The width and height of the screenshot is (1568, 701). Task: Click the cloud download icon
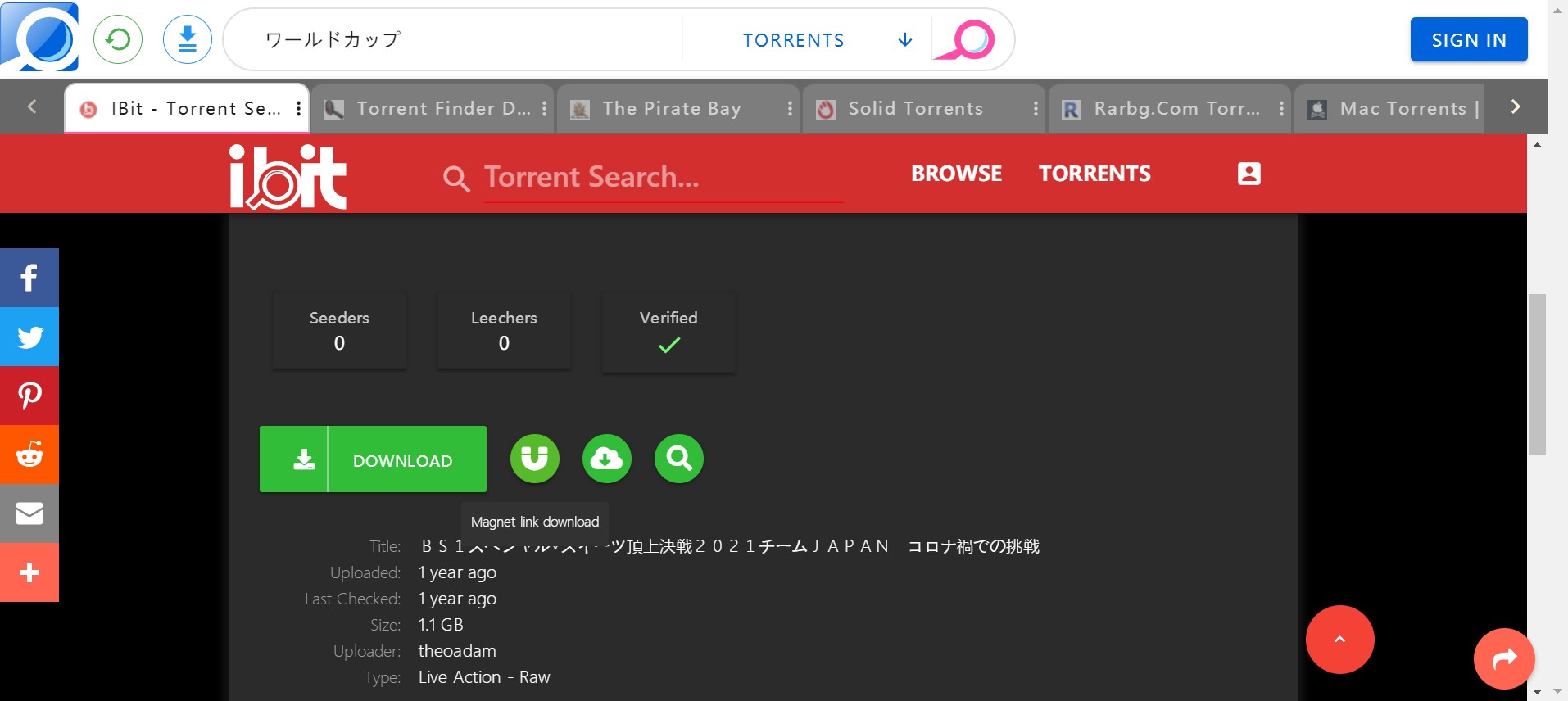[x=607, y=459]
